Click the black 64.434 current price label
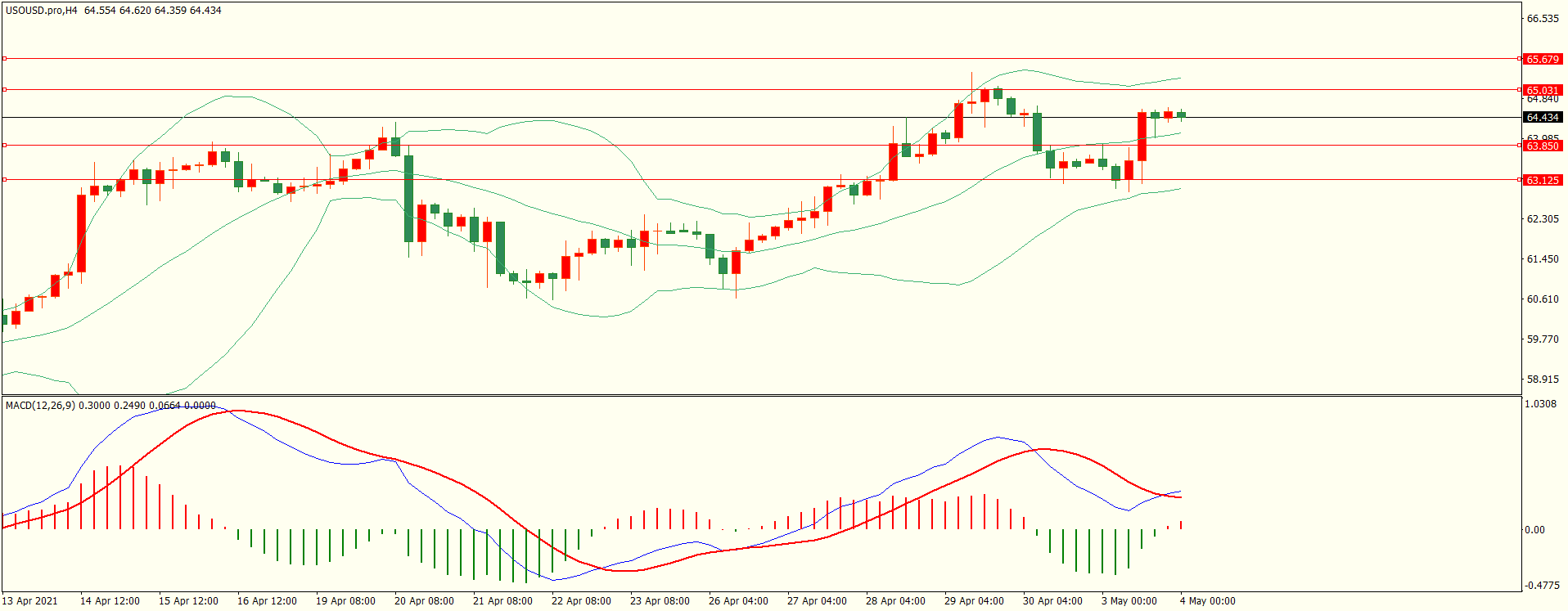The height and width of the screenshot is (611, 1568). click(x=1543, y=118)
